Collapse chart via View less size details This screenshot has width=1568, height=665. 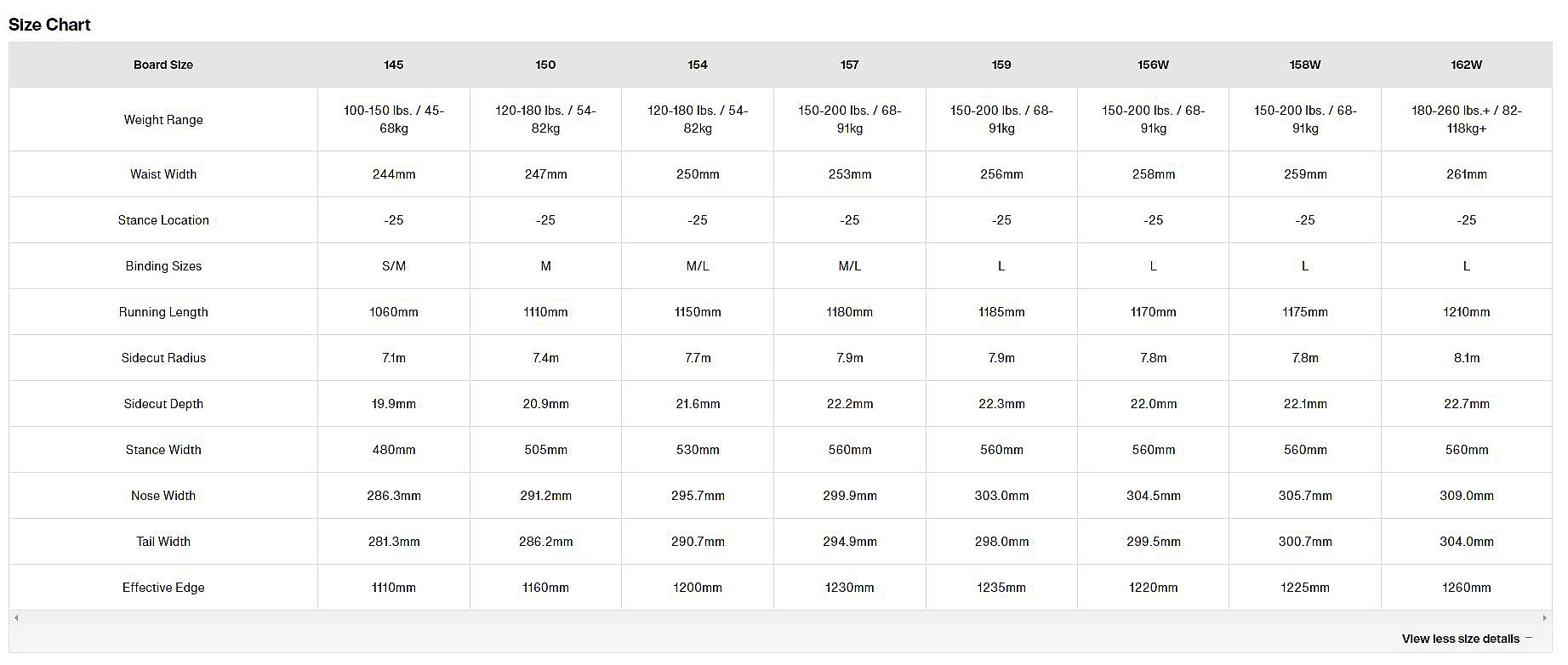click(x=1460, y=639)
